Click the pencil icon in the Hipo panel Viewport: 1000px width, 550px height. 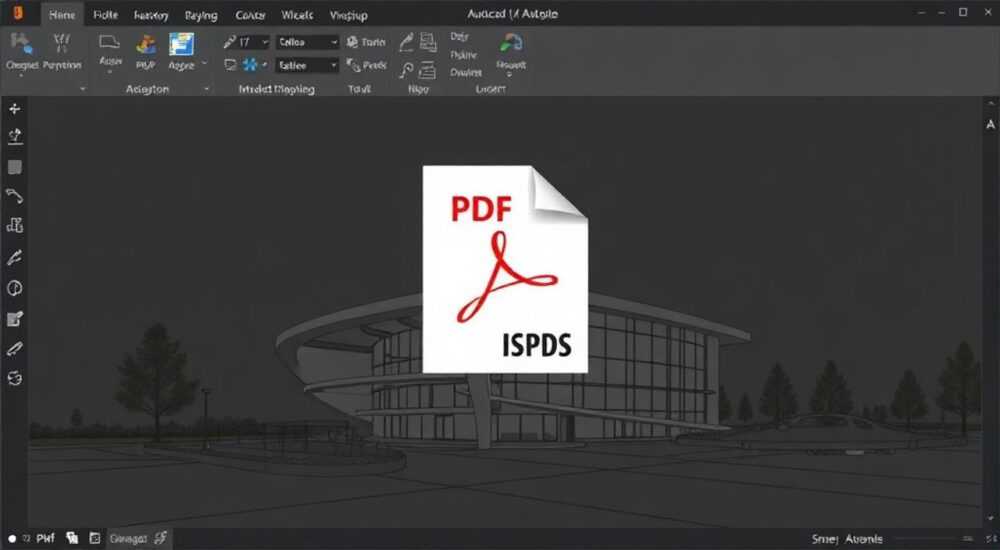pyautogui.click(x=406, y=42)
